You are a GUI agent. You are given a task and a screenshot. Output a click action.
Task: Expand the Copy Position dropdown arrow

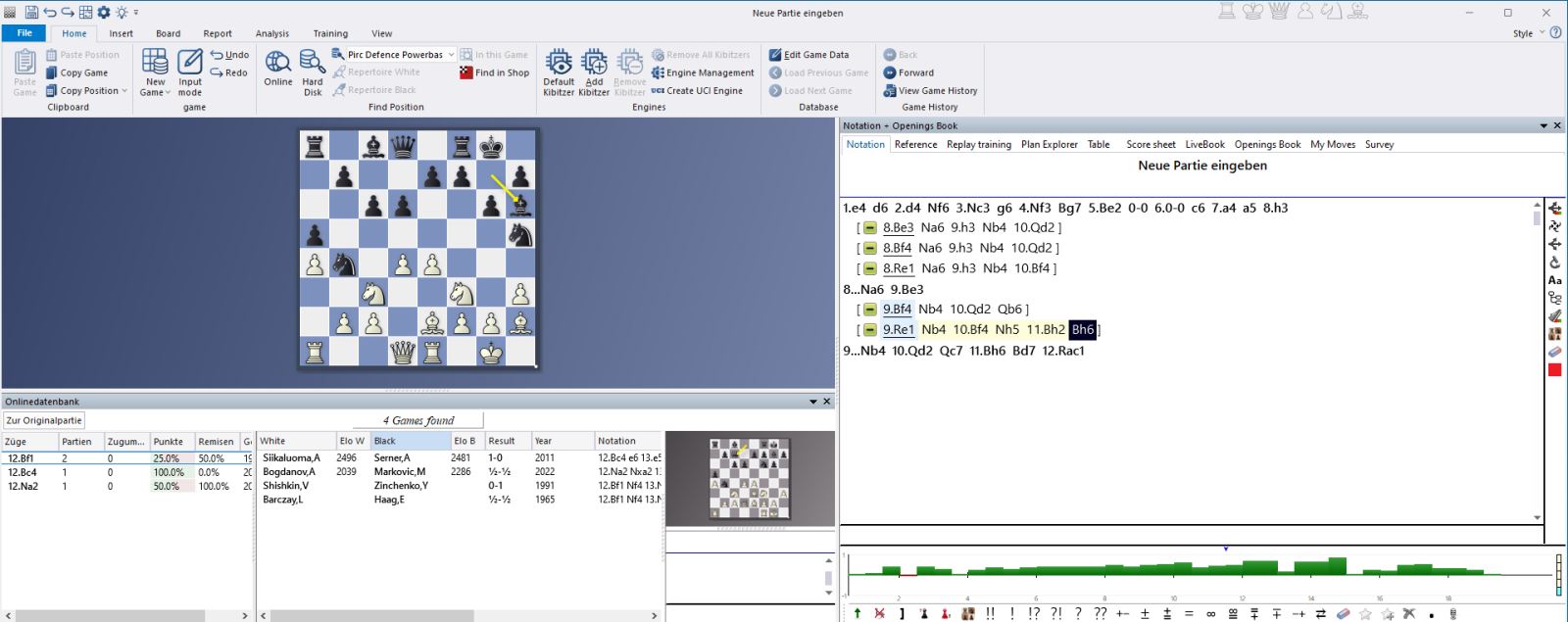(x=124, y=91)
